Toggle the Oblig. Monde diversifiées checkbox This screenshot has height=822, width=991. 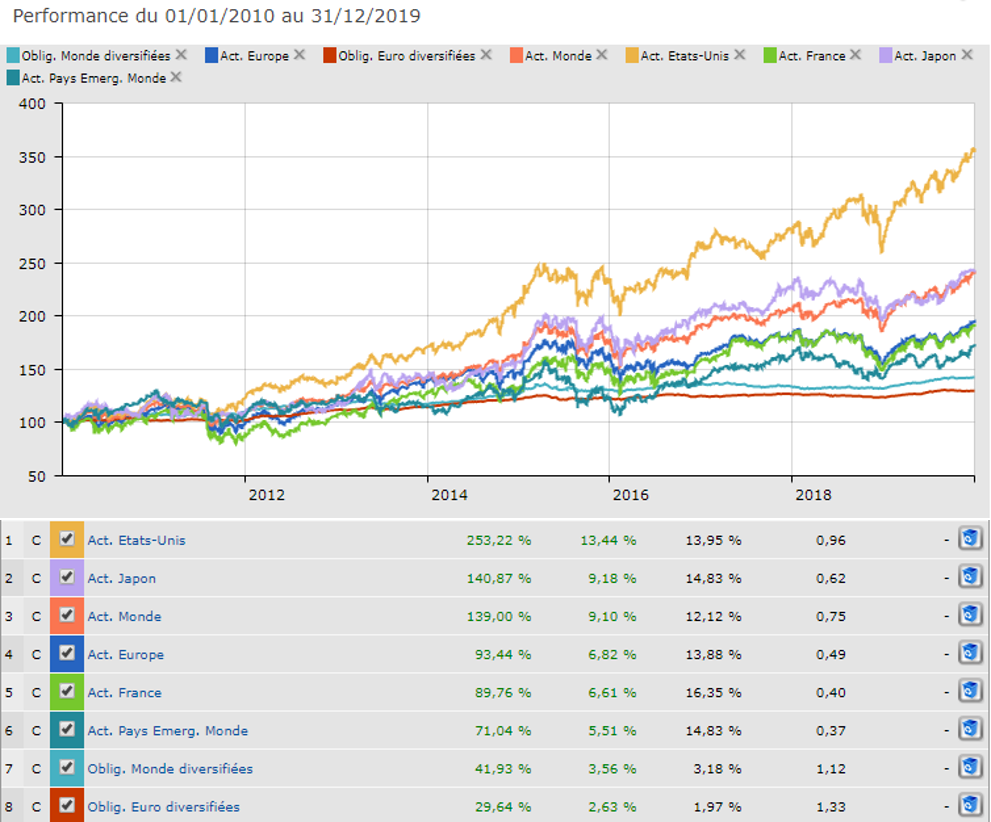(67, 767)
